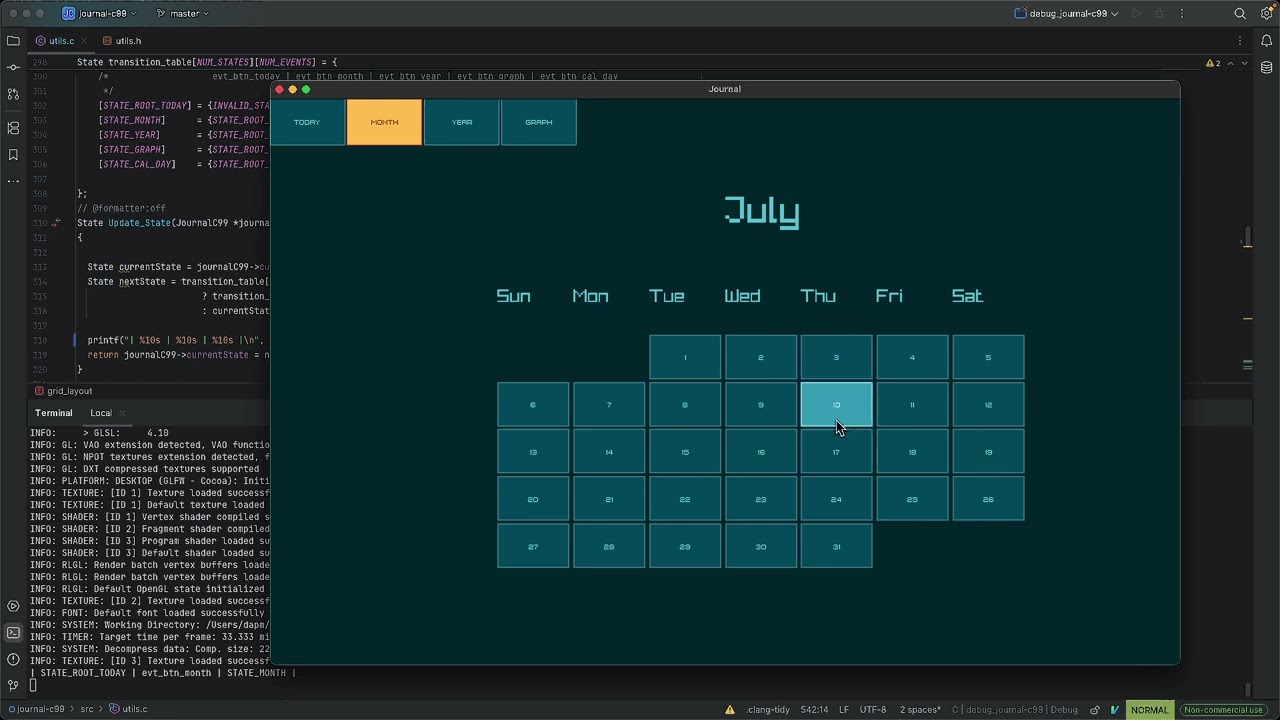The image size is (1280, 720).
Task: Select day 20 in July calendar
Action: click(533, 499)
